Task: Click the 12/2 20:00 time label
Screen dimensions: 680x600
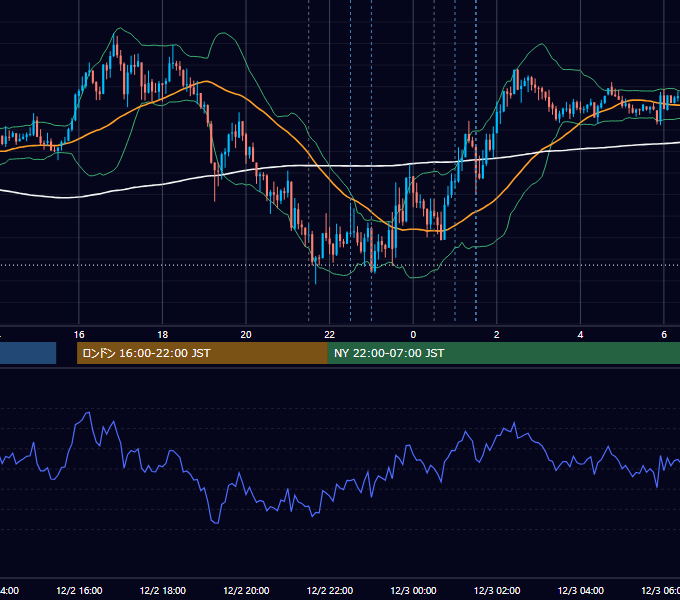Action: 246,591
